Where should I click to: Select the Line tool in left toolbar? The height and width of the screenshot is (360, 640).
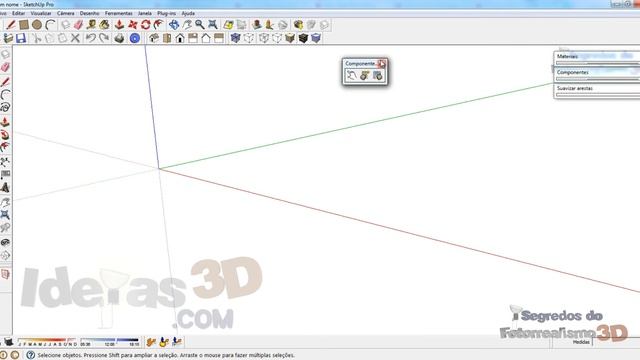[x=5, y=82]
